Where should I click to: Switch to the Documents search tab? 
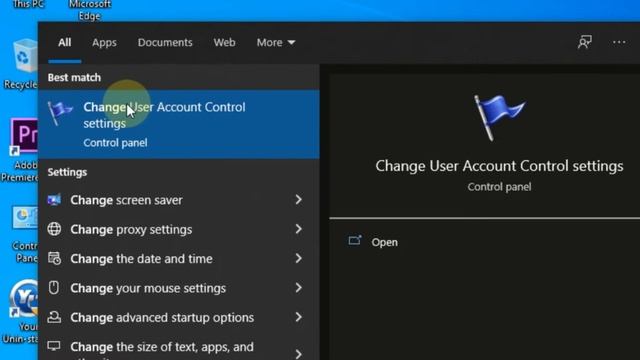165,42
